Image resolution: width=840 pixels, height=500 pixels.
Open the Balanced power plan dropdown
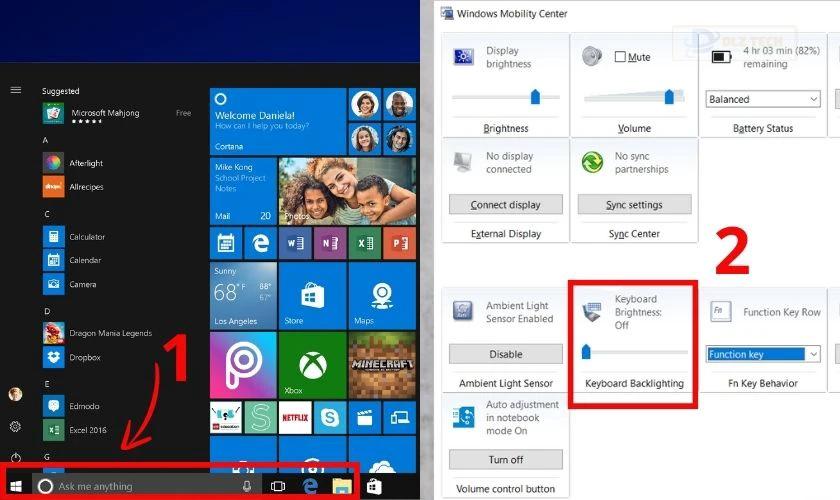pyautogui.click(x=763, y=99)
